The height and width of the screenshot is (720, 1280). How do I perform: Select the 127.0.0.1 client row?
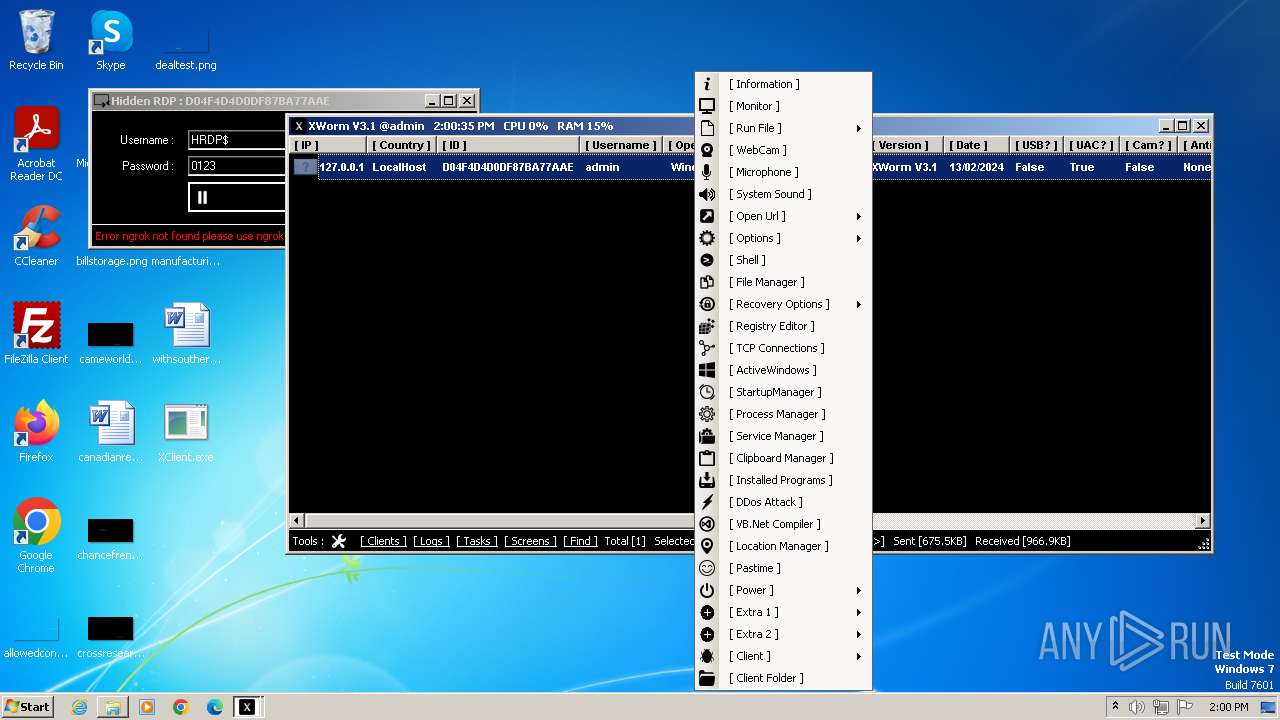750,167
